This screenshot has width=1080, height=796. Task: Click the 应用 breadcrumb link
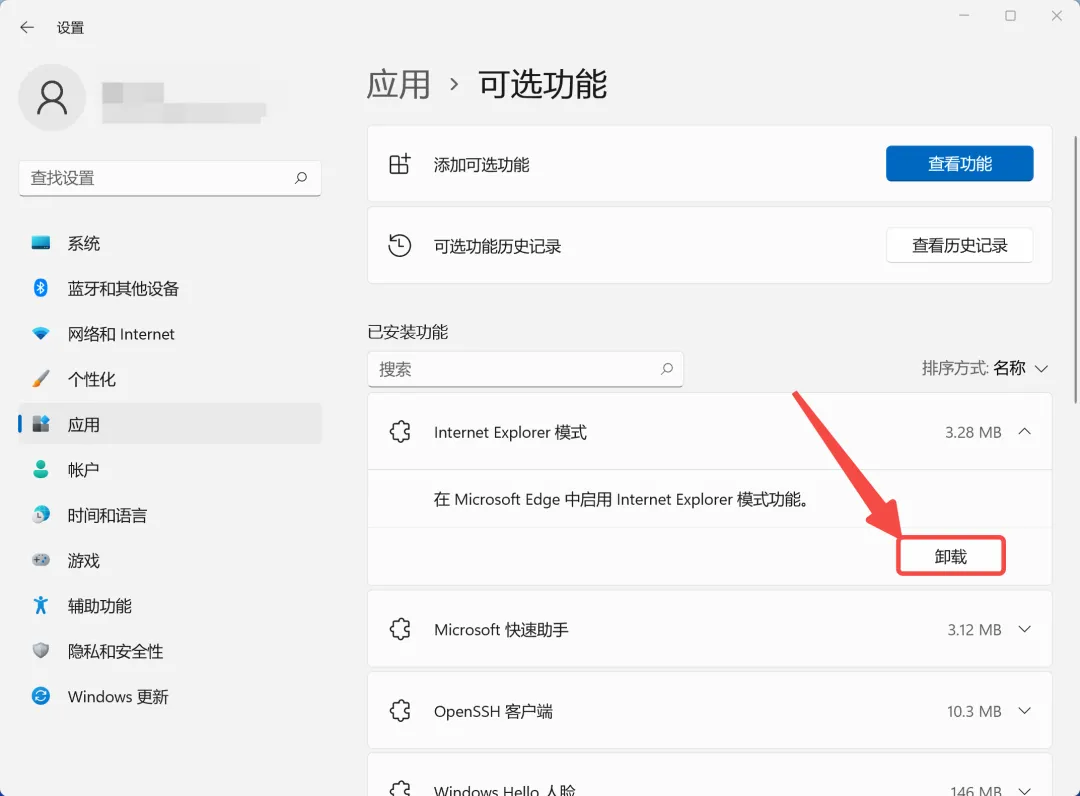coord(398,84)
